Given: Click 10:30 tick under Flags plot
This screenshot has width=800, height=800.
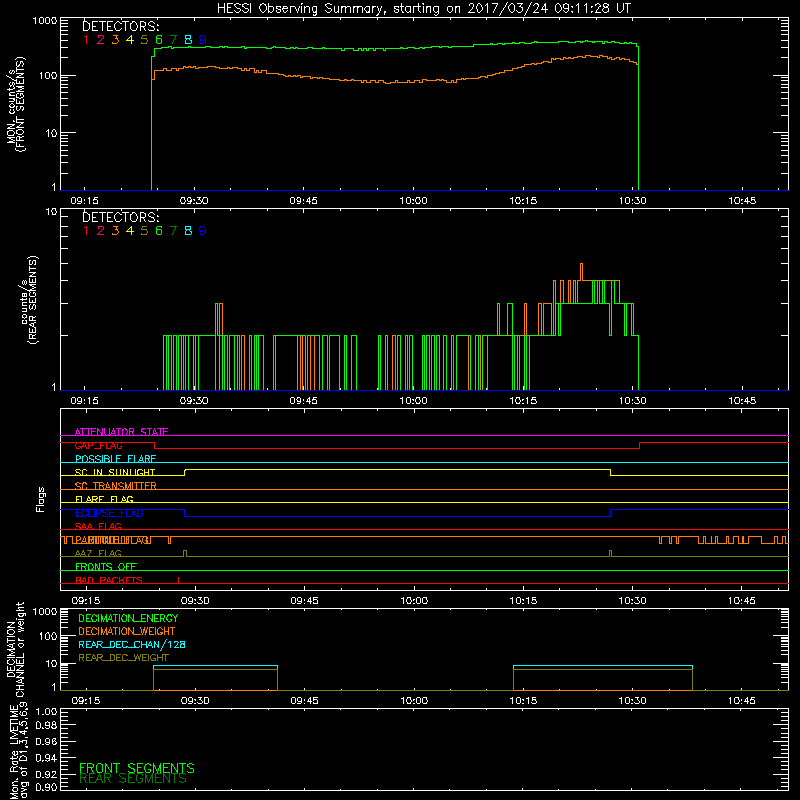Looking at the screenshot, I should pos(633,601).
